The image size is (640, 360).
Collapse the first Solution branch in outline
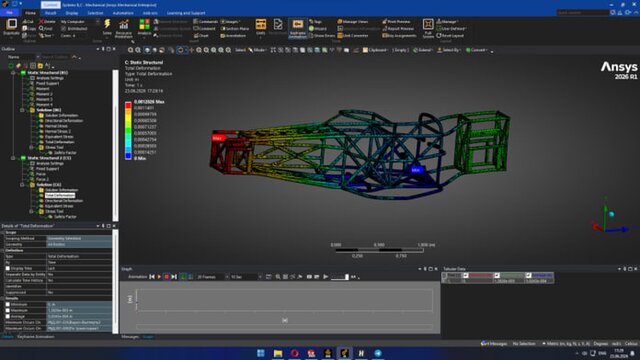pos(22,110)
